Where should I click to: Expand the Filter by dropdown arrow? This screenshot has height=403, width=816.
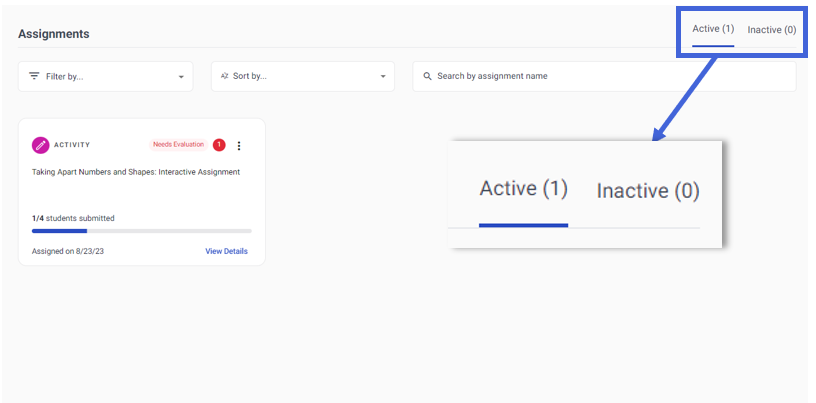pos(181,77)
